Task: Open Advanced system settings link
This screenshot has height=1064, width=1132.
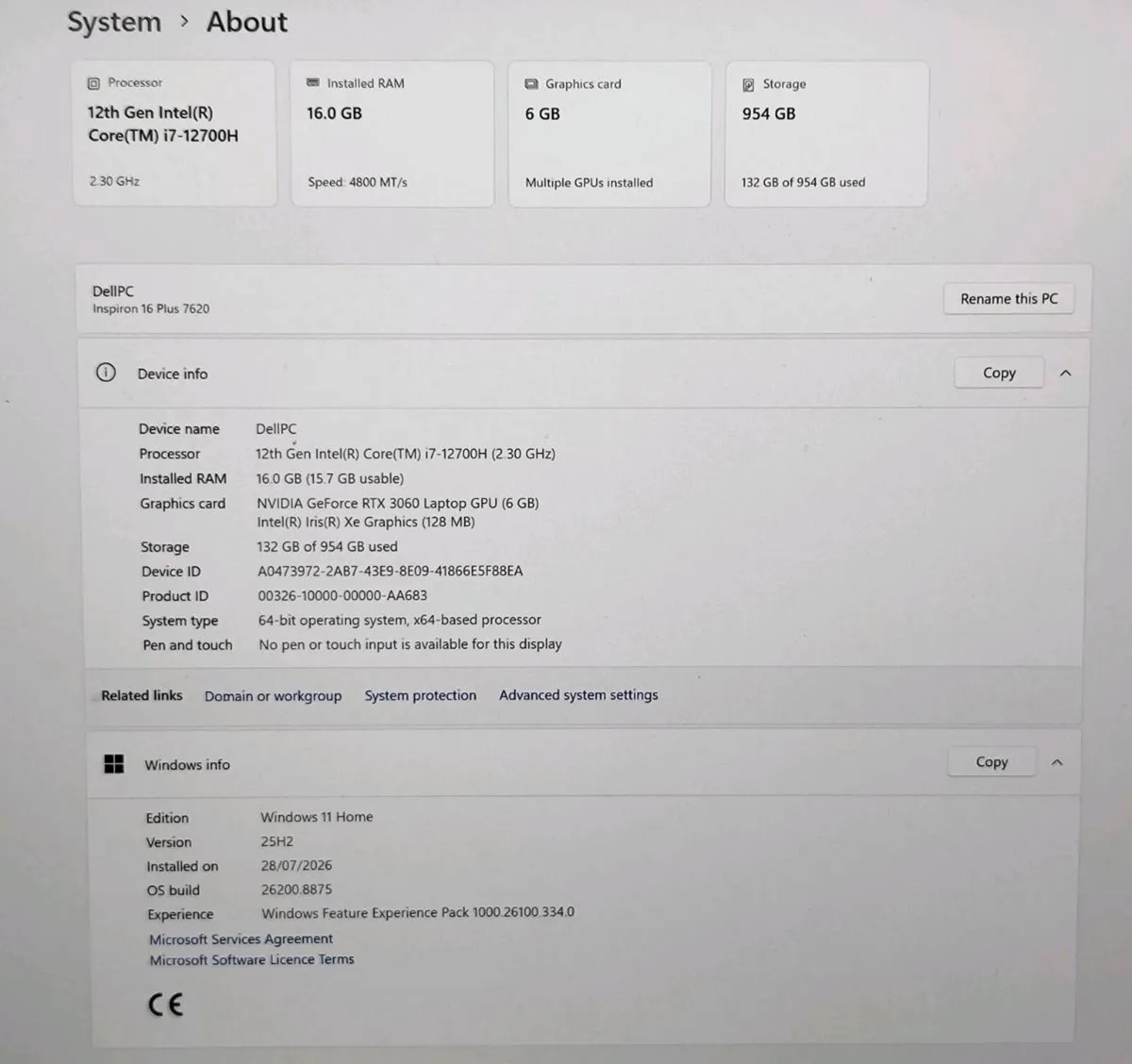Action: coord(578,695)
